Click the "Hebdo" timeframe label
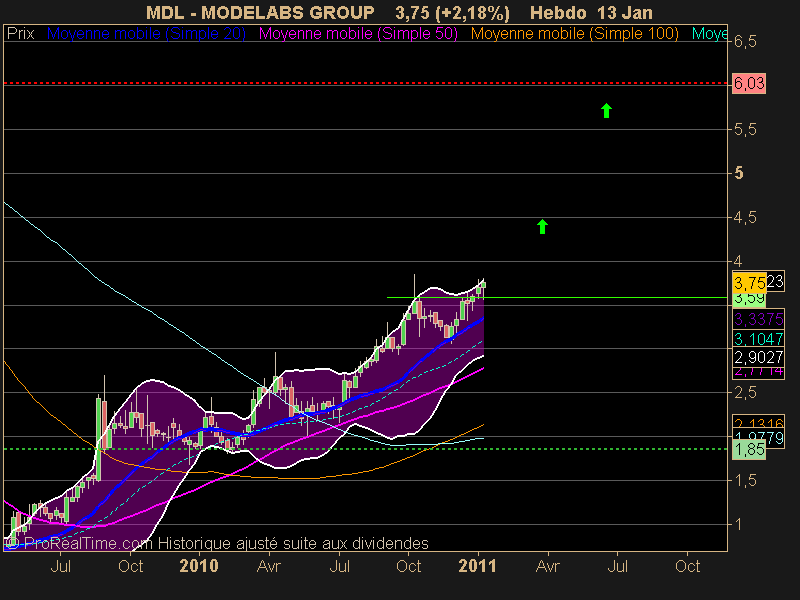This screenshot has width=800, height=600. pyautogui.click(x=558, y=12)
